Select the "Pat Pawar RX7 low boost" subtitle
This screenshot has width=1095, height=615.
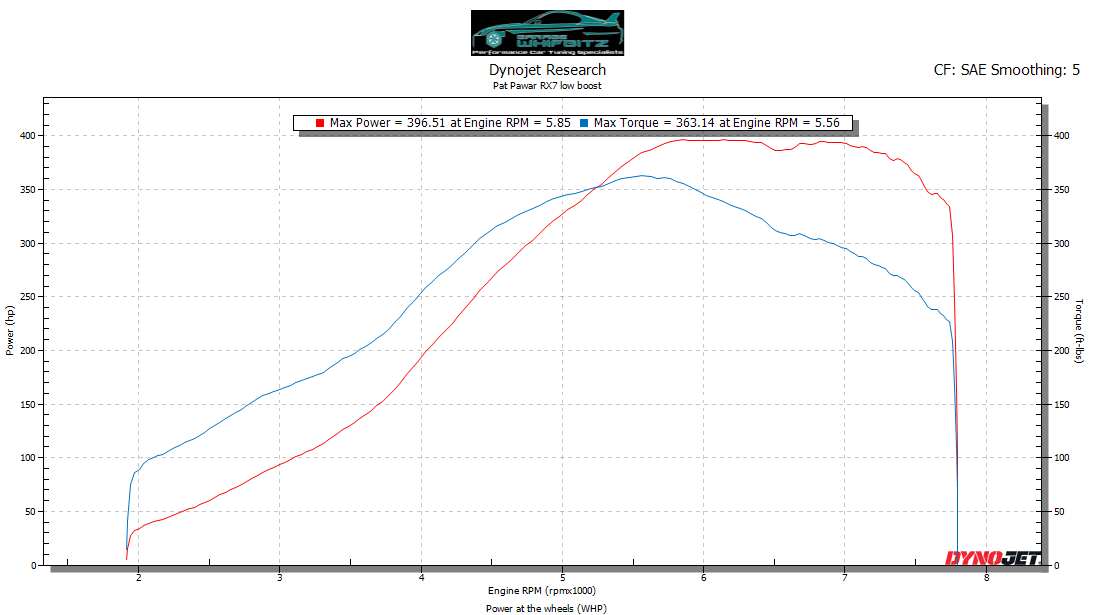(548, 86)
